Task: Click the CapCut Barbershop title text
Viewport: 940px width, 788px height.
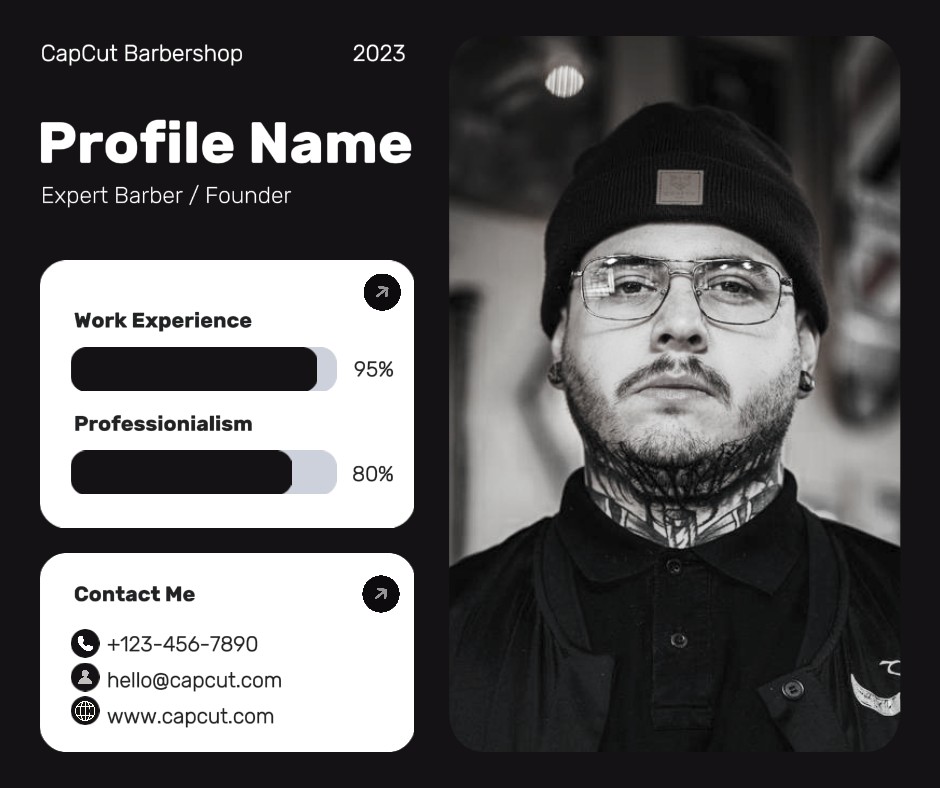Action: pos(141,53)
